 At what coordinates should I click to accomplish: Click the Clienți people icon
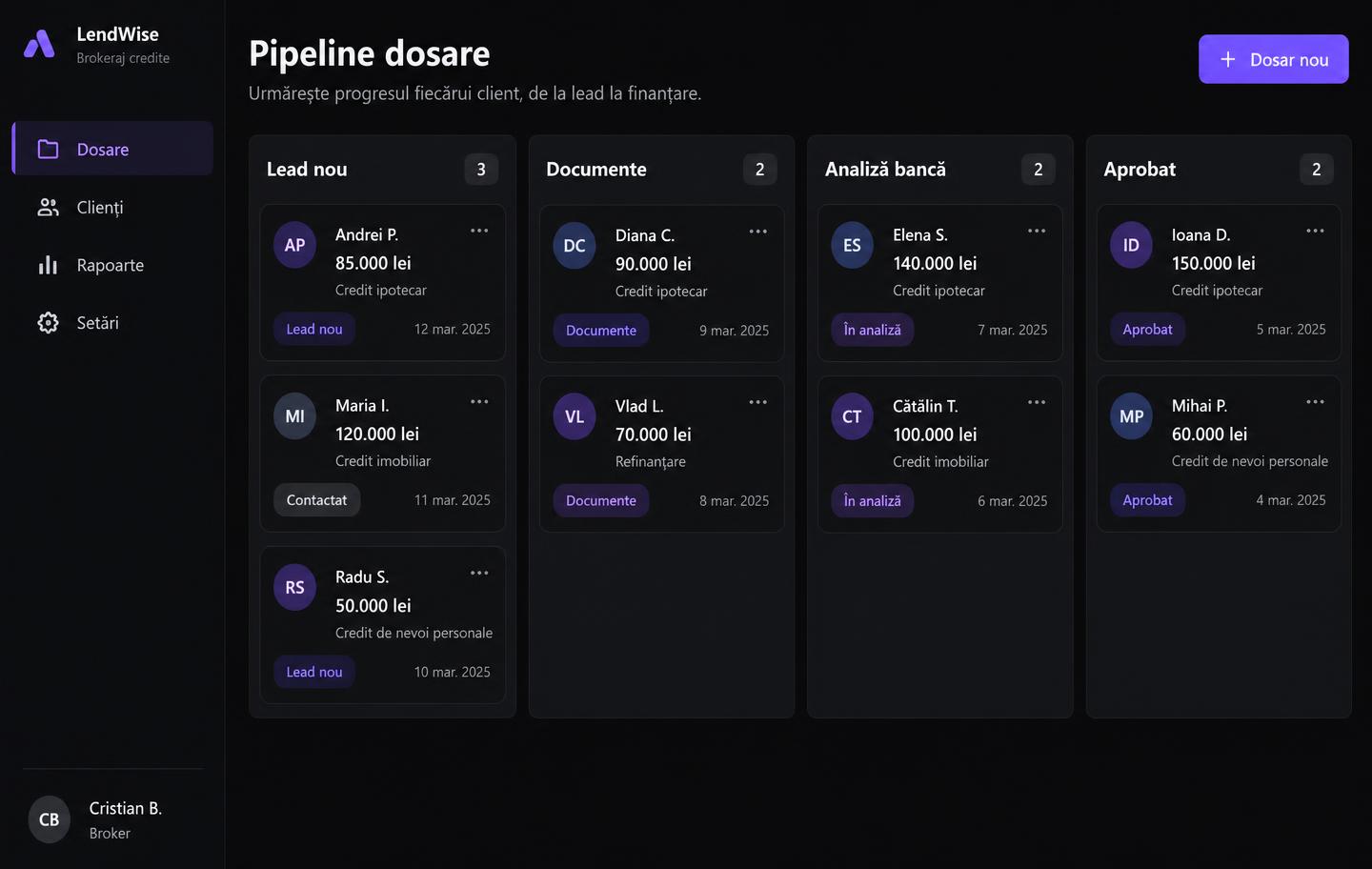click(x=48, y=207)
